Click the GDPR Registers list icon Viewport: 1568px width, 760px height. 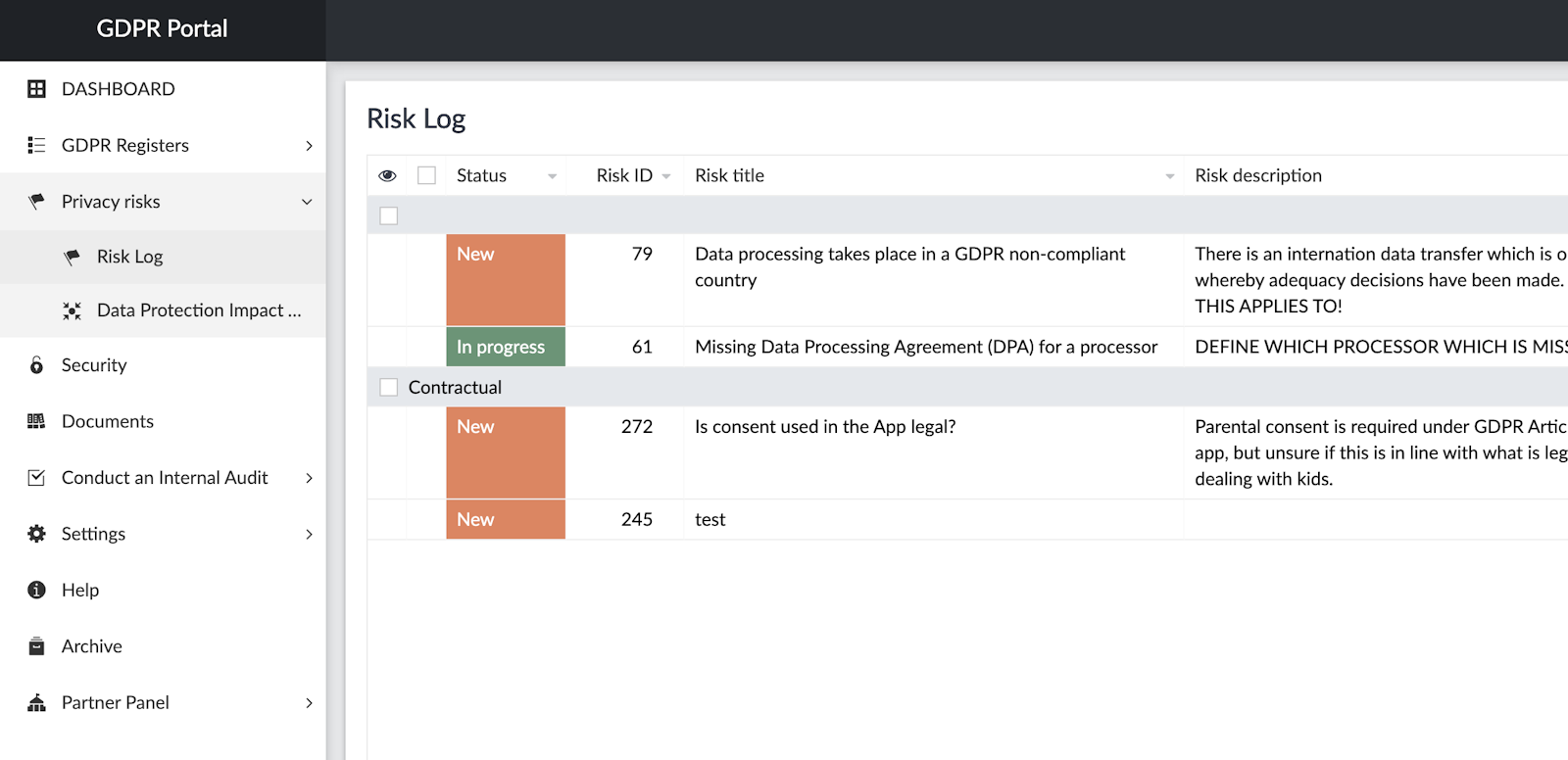(x=36, y=145)
